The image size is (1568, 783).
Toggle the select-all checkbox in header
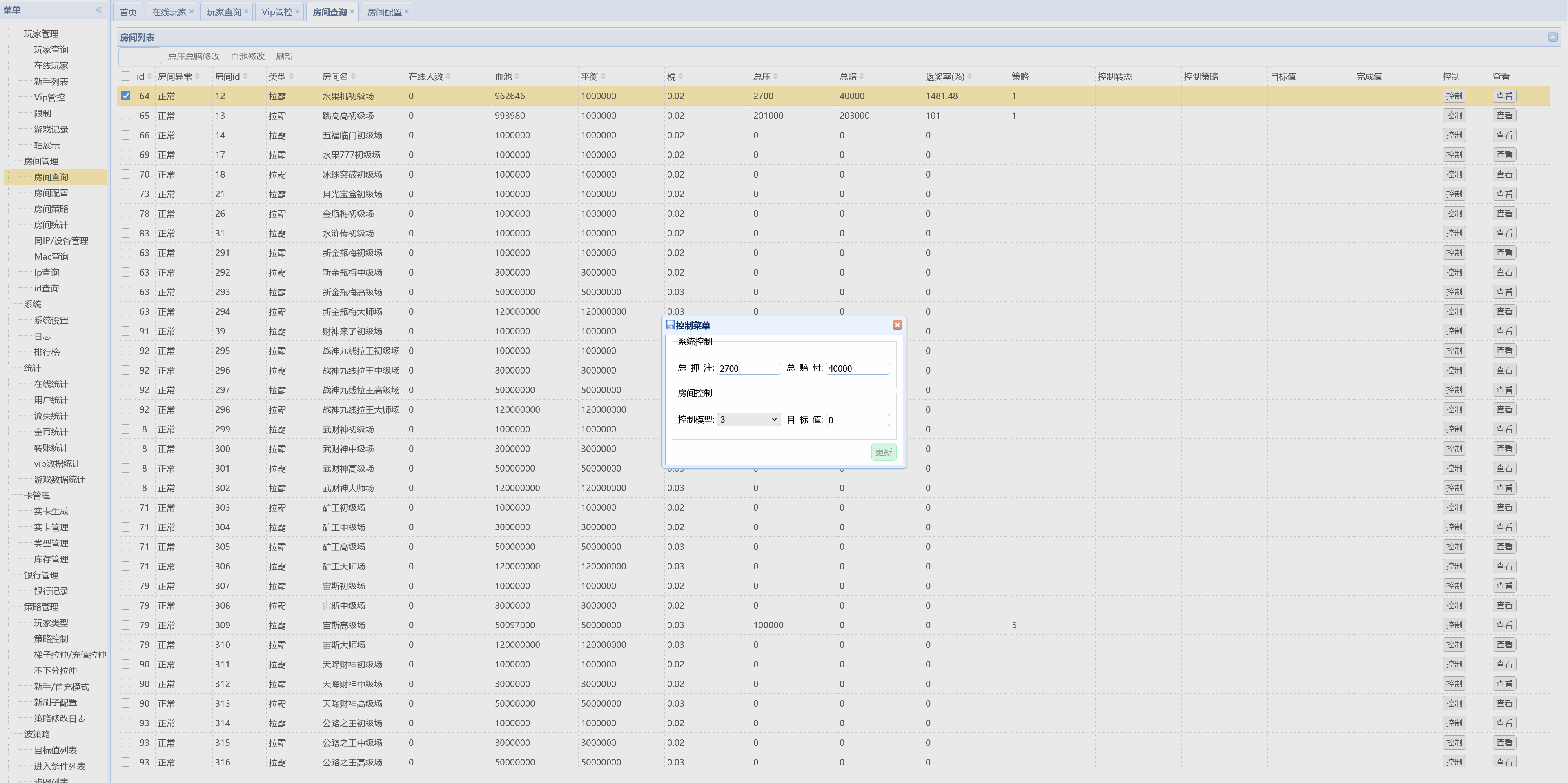pyautogui.click(x=125, y=77)
